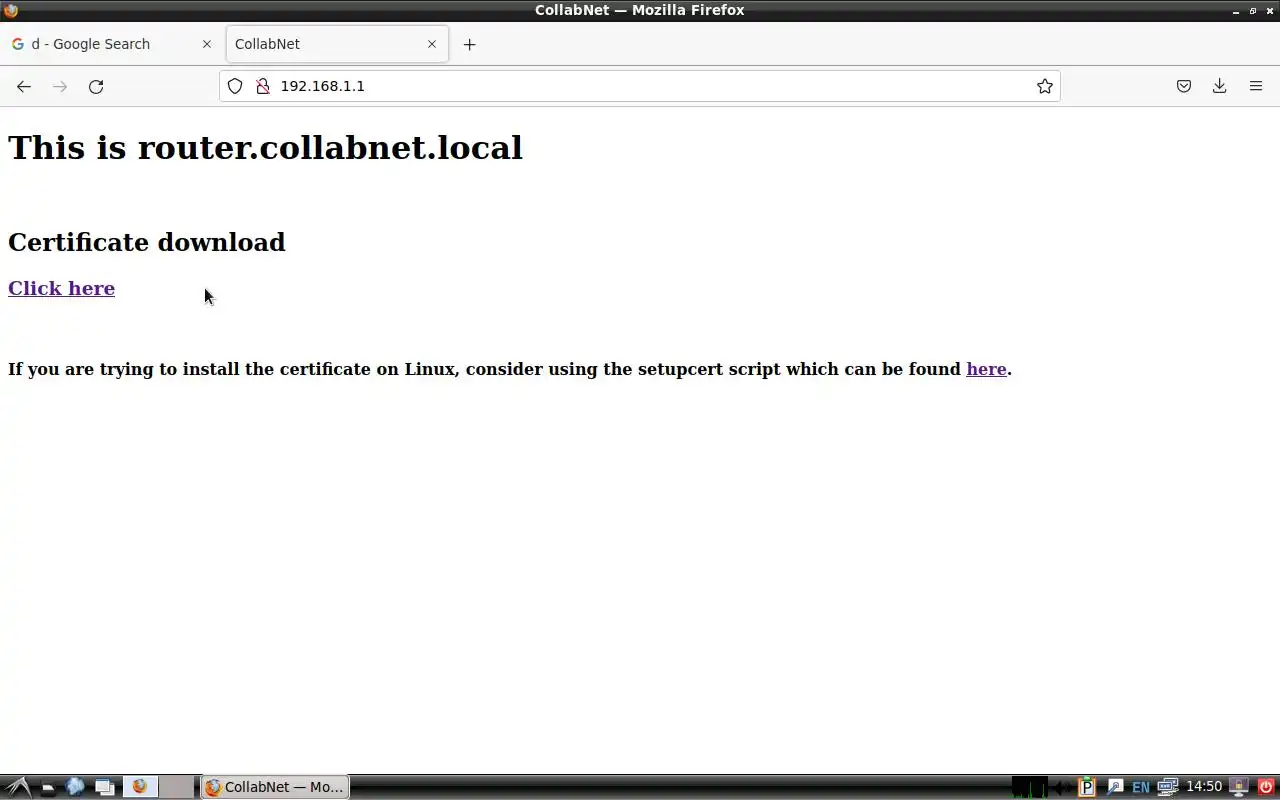Open the Firefox downloads panel
The width and height of the screenshot is (1280, 800).
coord(1220,86)
